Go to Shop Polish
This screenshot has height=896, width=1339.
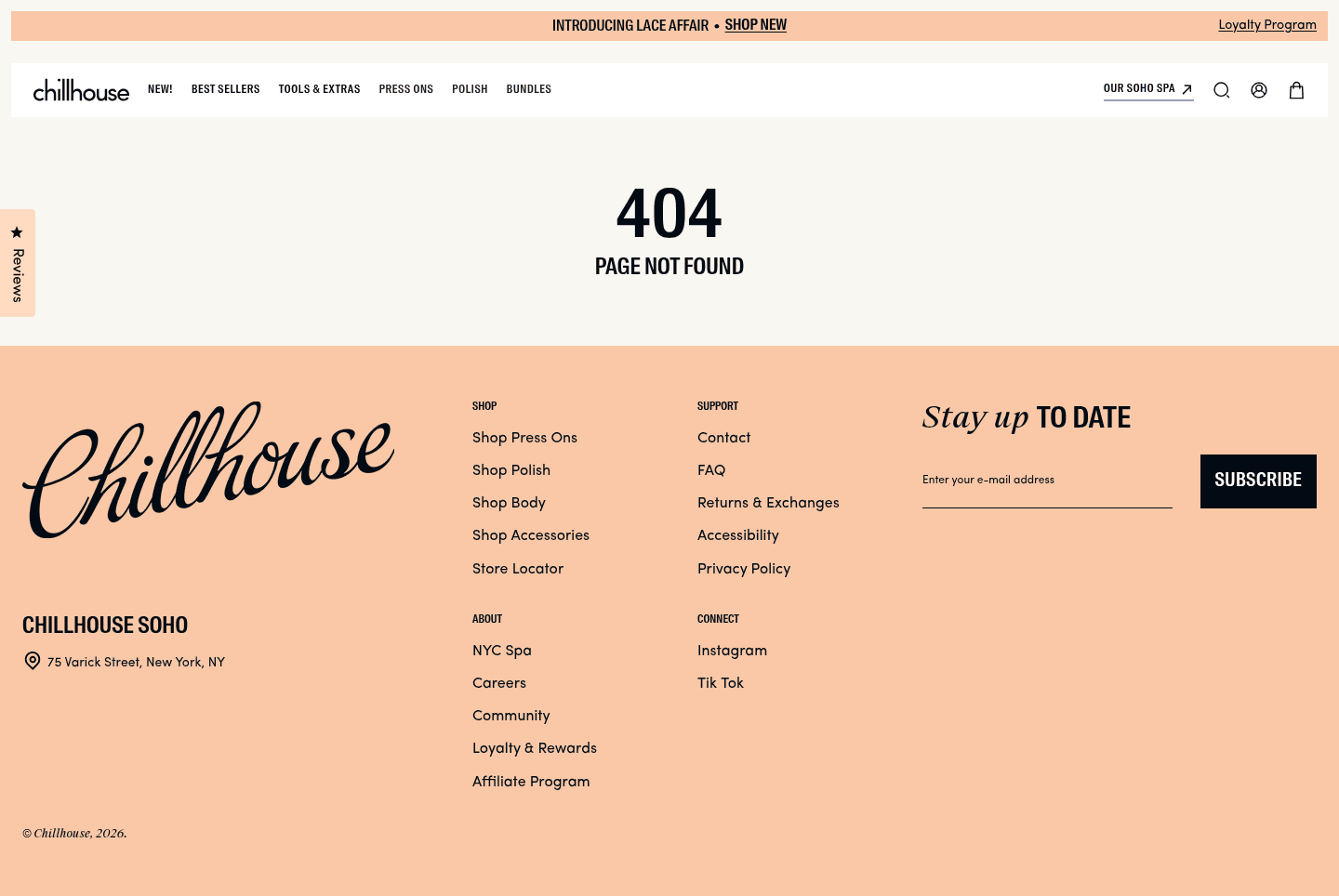511,470
